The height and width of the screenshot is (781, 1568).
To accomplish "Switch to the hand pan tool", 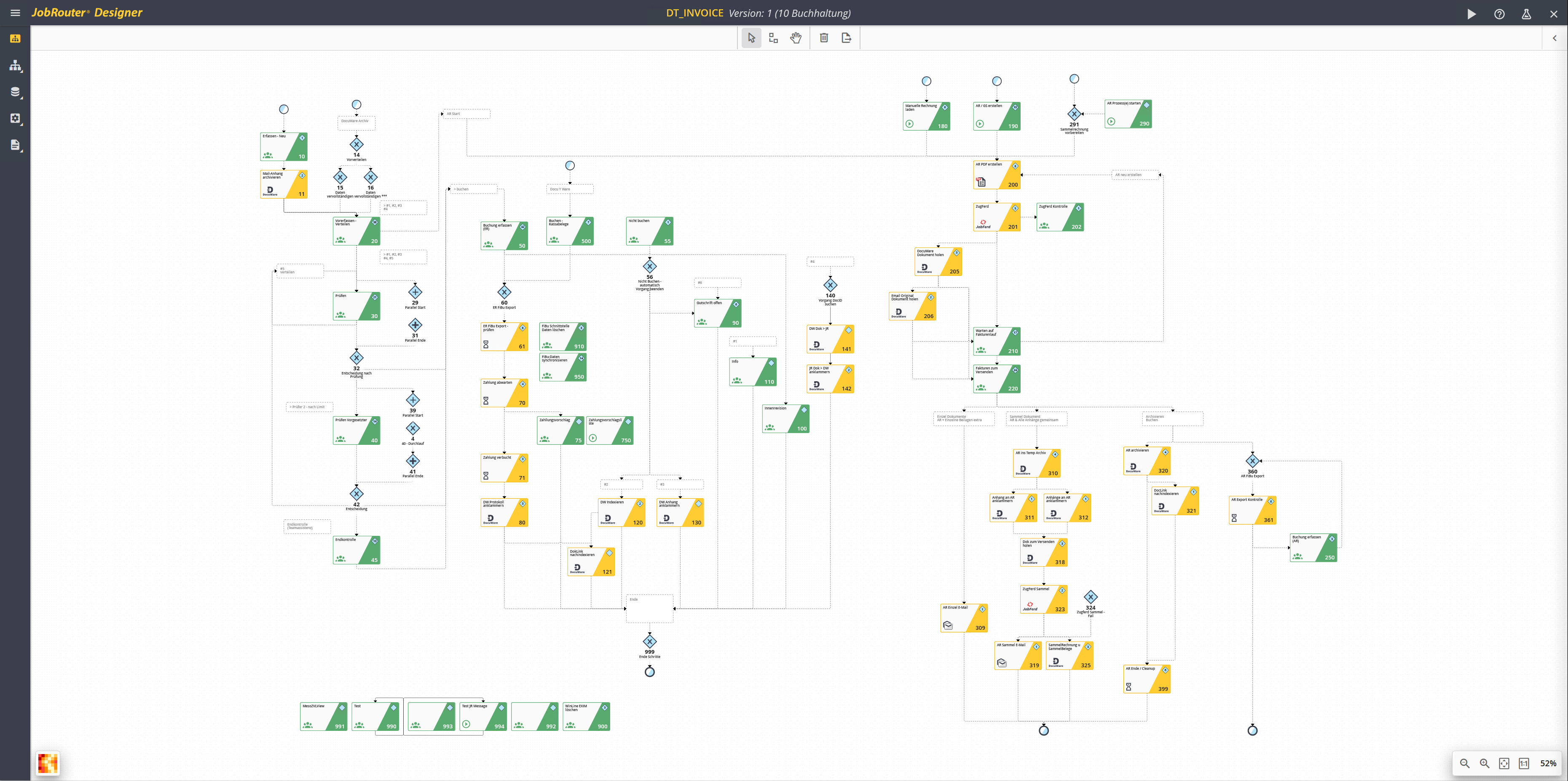I will (796, 38).
